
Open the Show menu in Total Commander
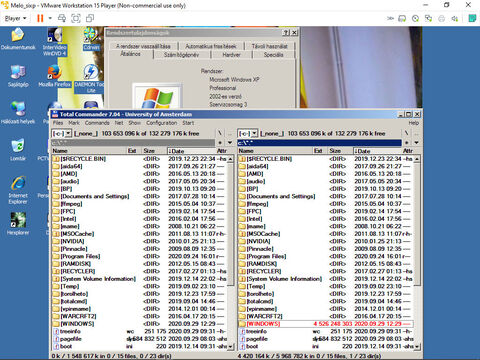click(135, 123)
